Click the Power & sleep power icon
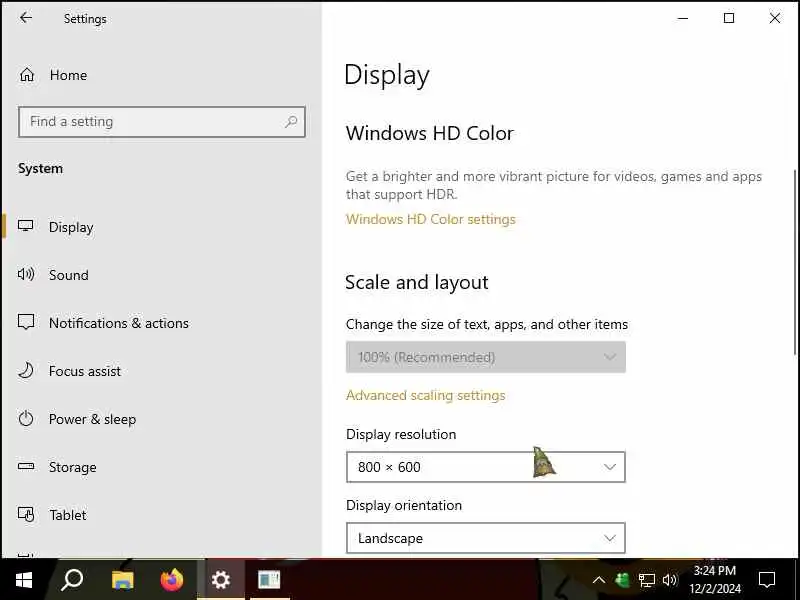This screenshot has width=800, height=600. point(26,418)
